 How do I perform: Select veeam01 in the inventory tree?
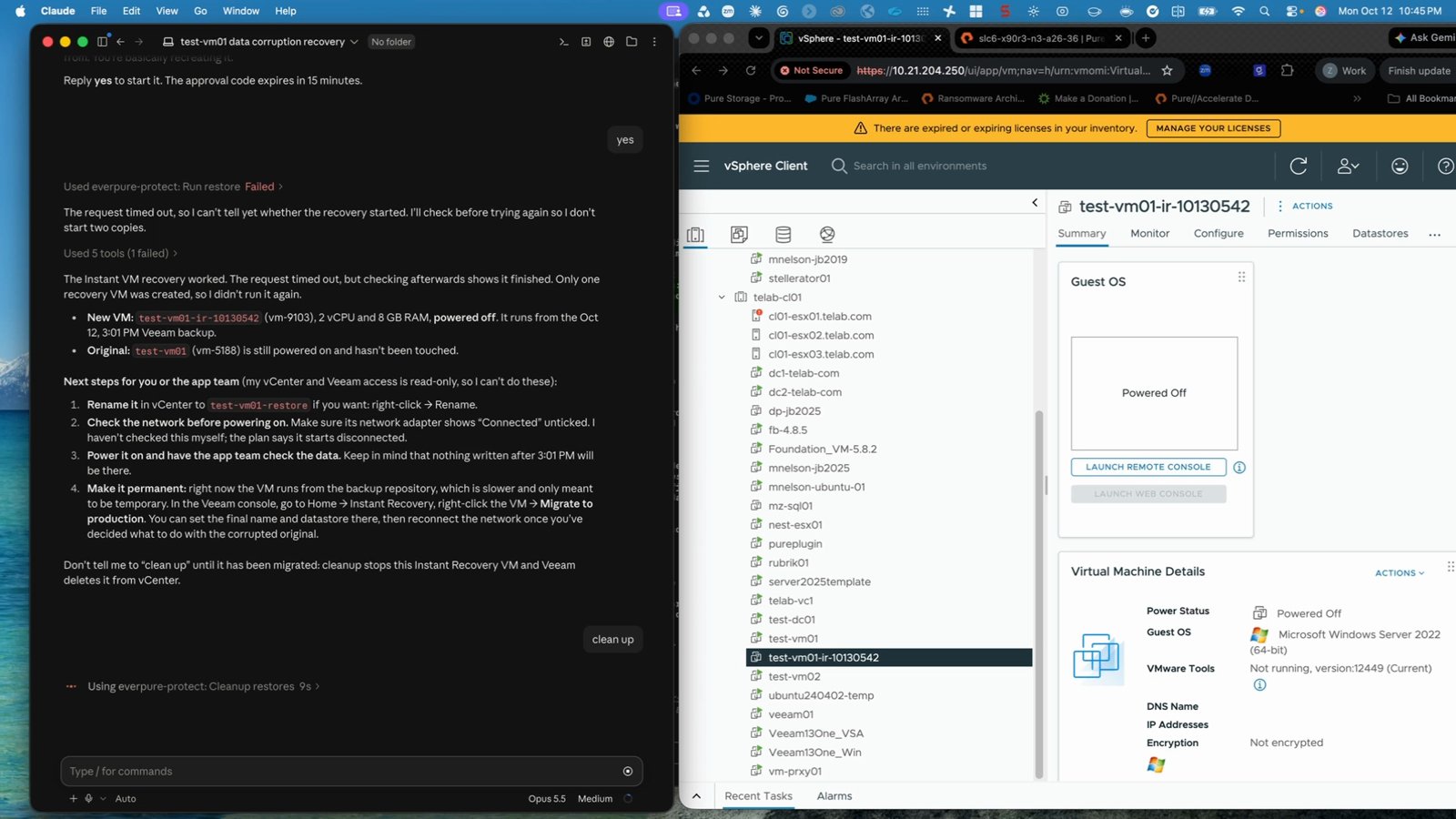coord(791,714)
